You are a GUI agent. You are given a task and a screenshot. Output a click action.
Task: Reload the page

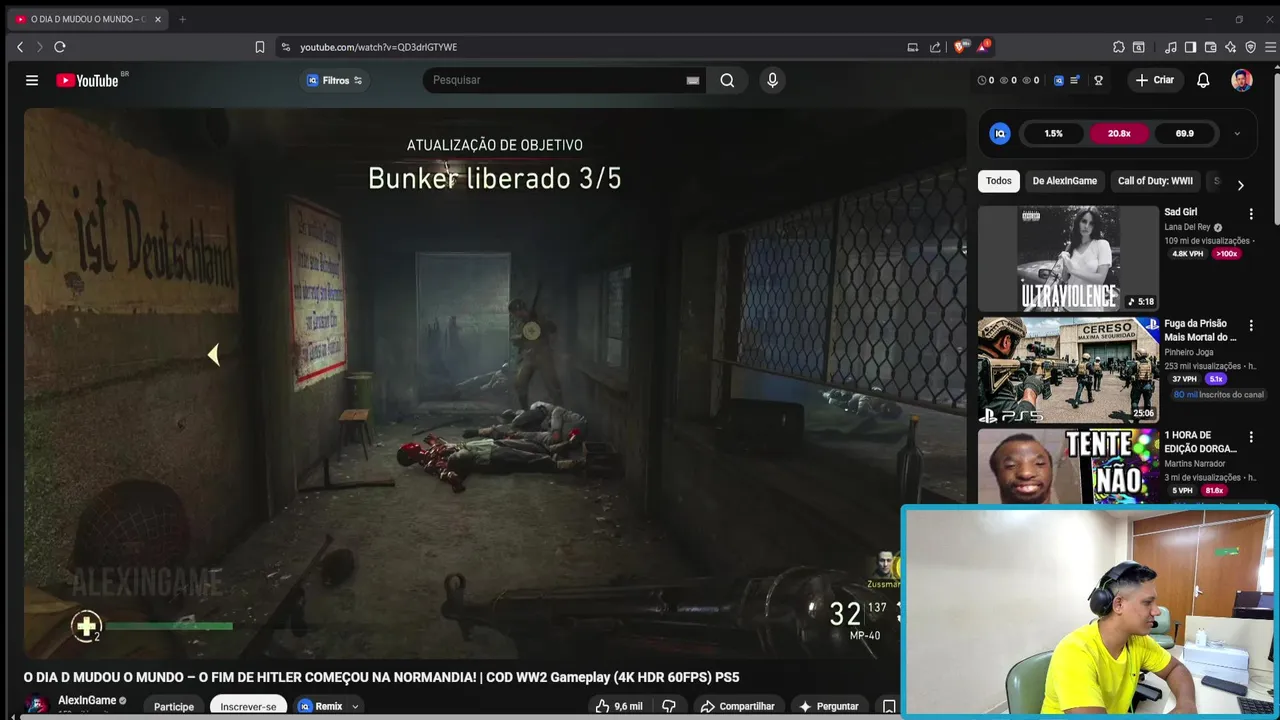point(60,47)
